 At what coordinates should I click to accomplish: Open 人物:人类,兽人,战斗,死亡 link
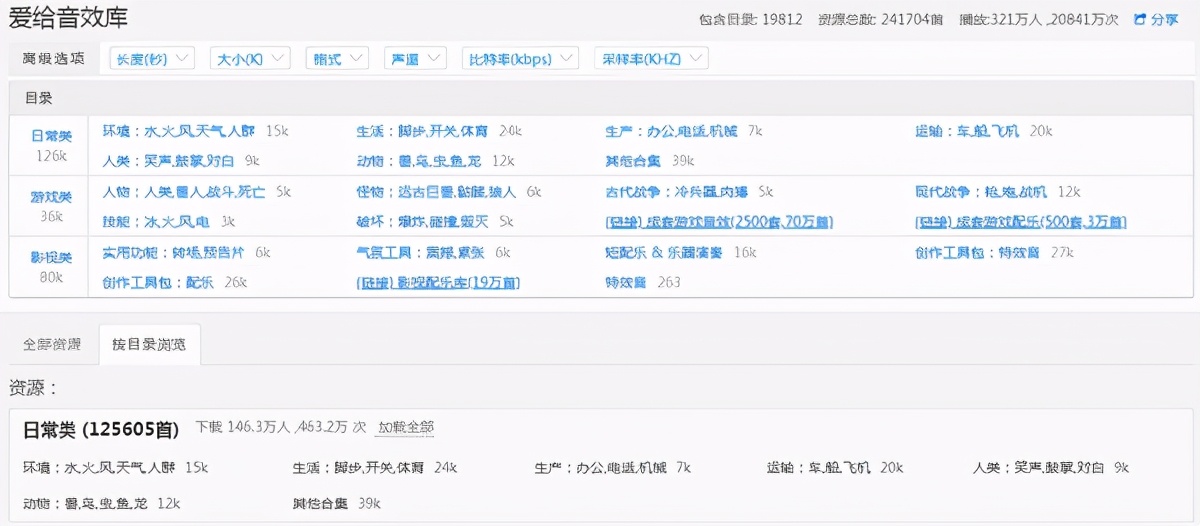(184, 191)
